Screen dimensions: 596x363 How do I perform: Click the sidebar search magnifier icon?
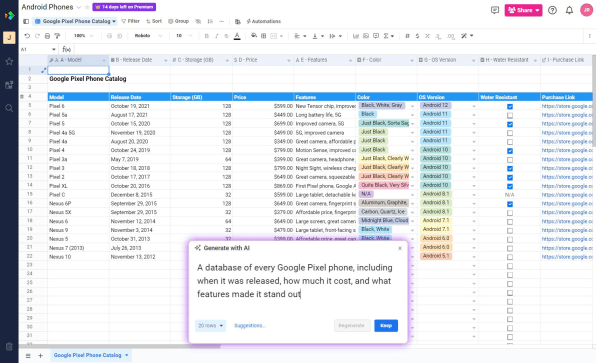coord(9,108)
